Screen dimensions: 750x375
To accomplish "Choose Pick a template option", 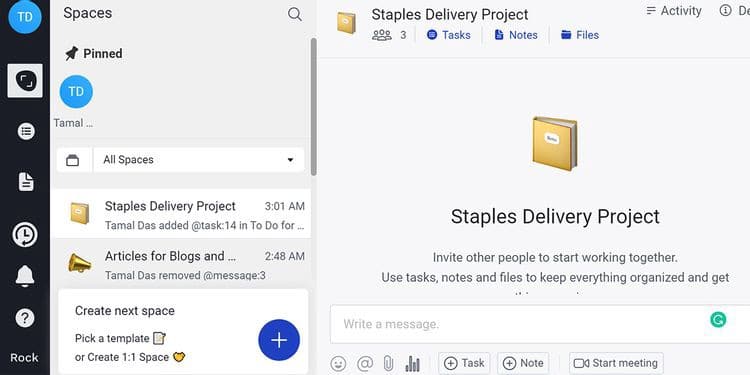I will point(120,338).
